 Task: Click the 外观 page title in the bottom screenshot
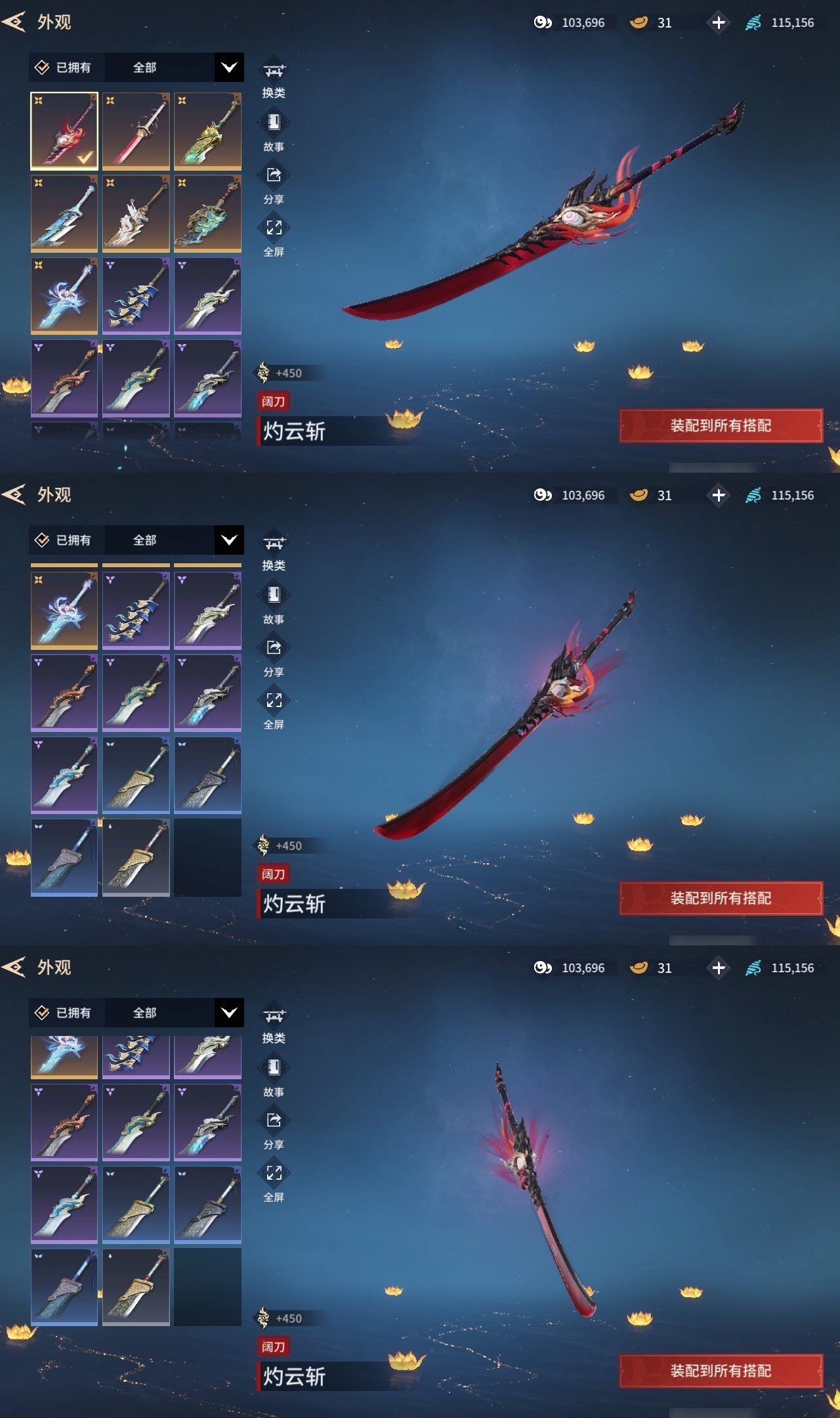point(54,968)
